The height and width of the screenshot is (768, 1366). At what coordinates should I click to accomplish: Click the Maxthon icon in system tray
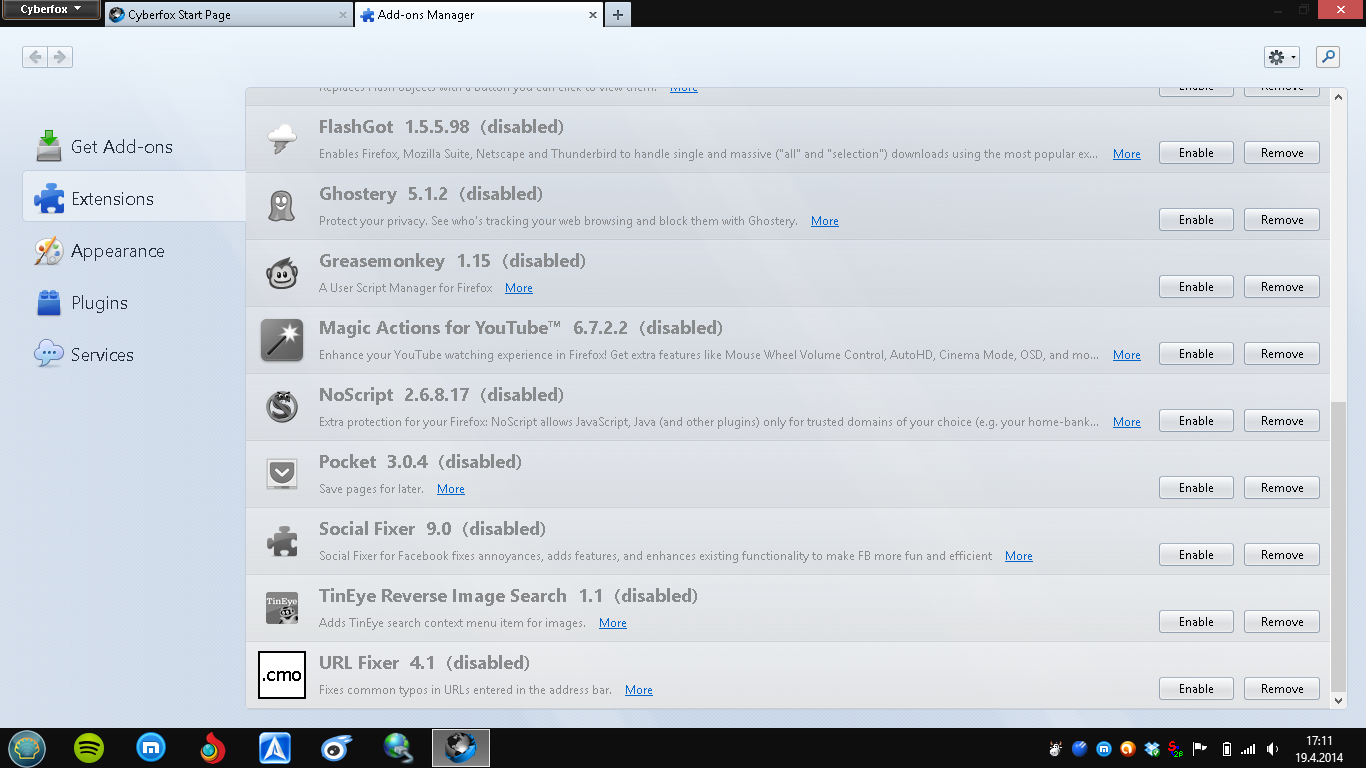1104,748
